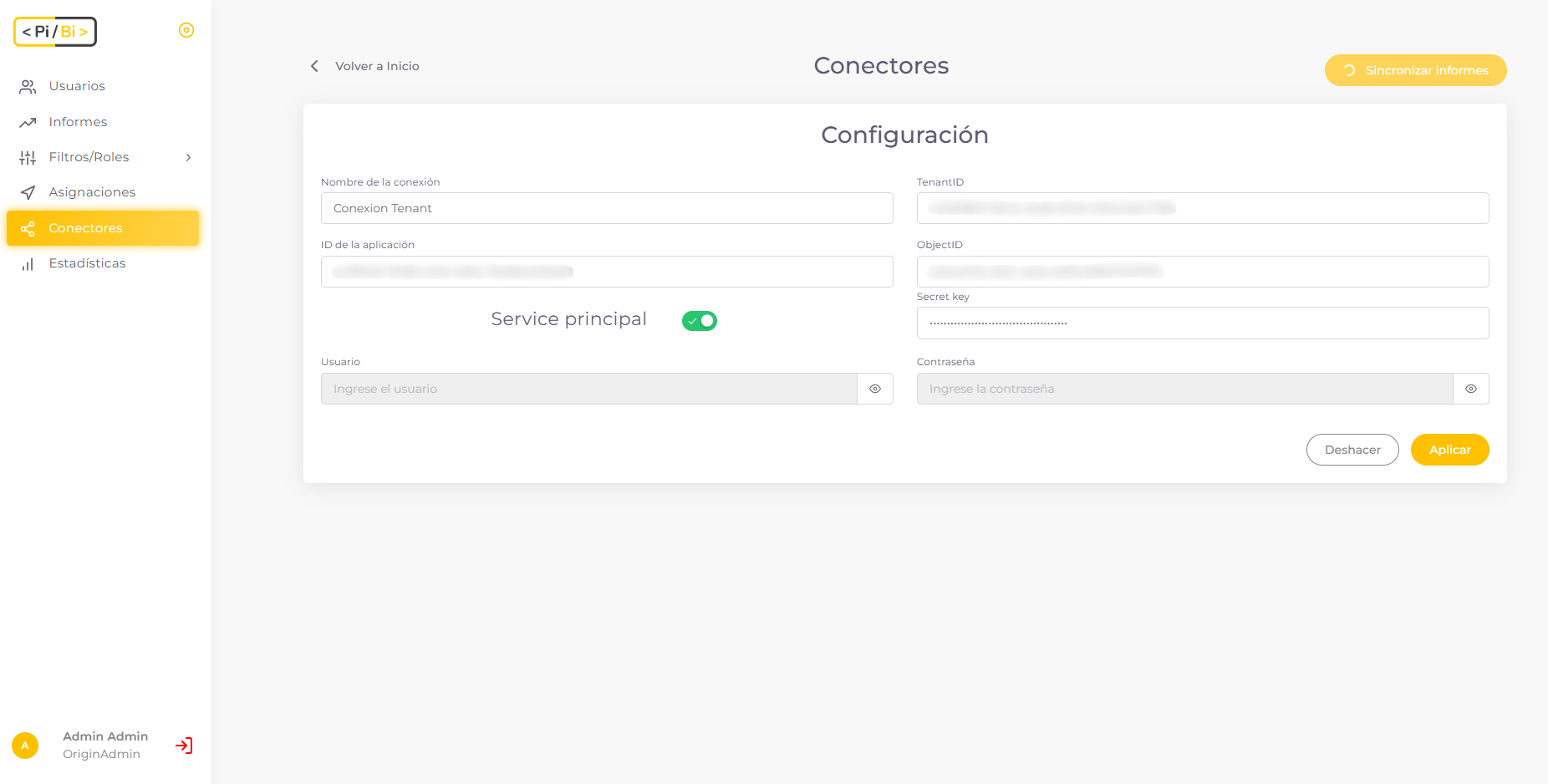Expand the Filtros/Roles submenu chevron
This screenshot has width=1548, height=784.
189,157
